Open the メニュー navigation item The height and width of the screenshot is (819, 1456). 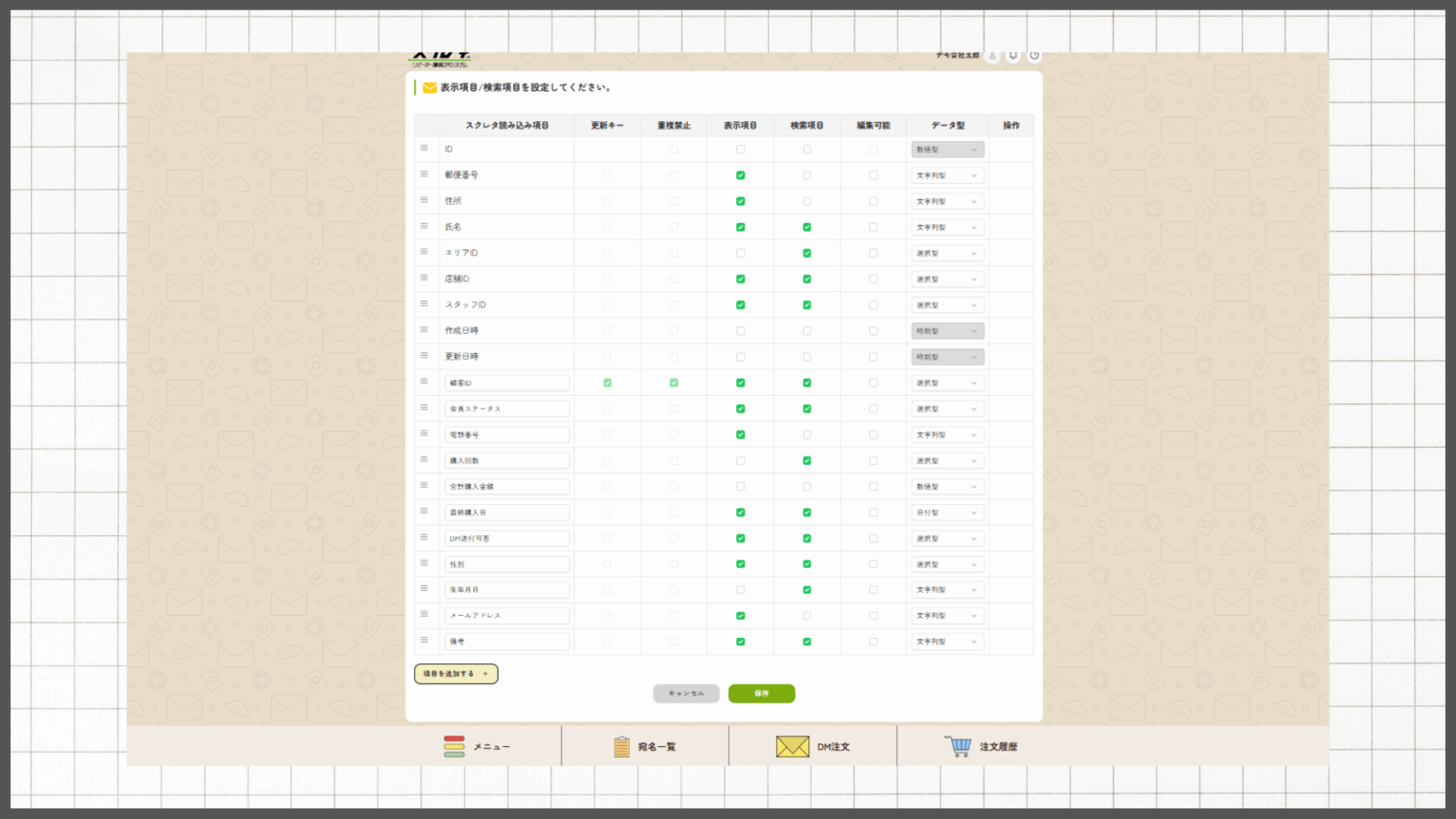coord(478,746)
